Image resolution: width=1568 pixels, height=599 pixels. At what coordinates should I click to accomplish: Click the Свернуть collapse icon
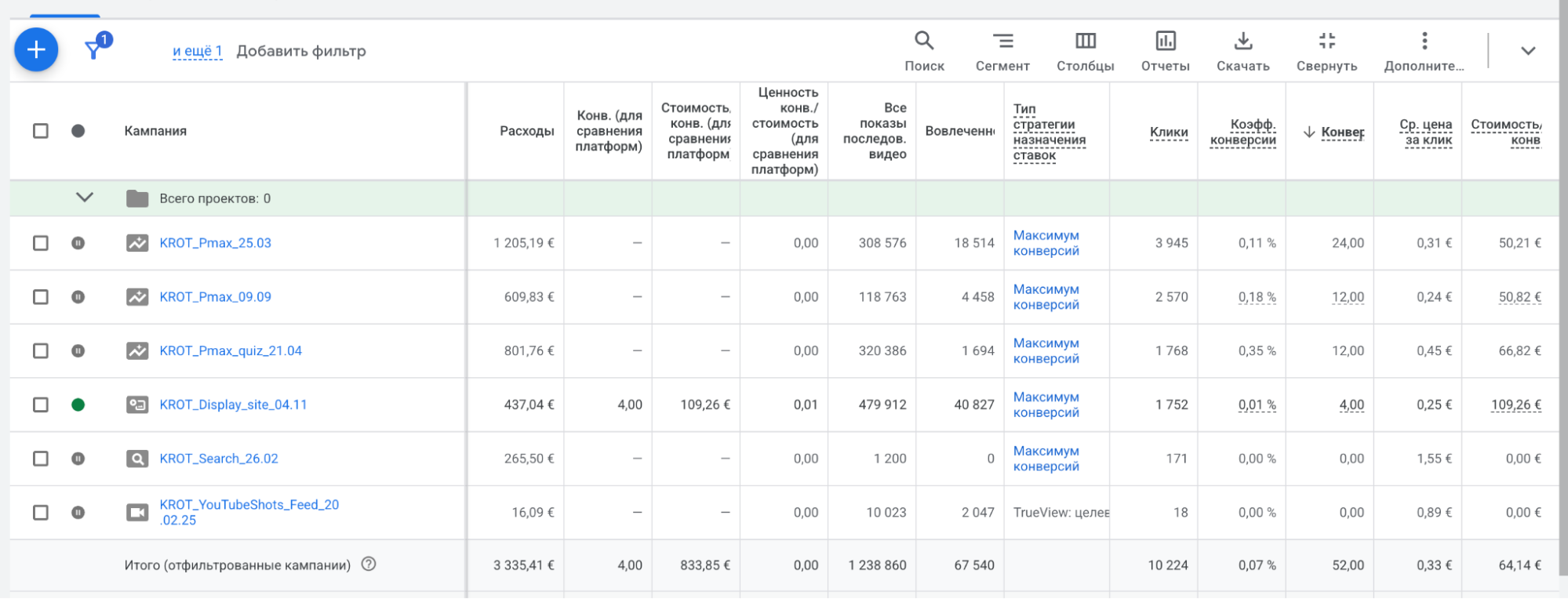point(1326,51)
